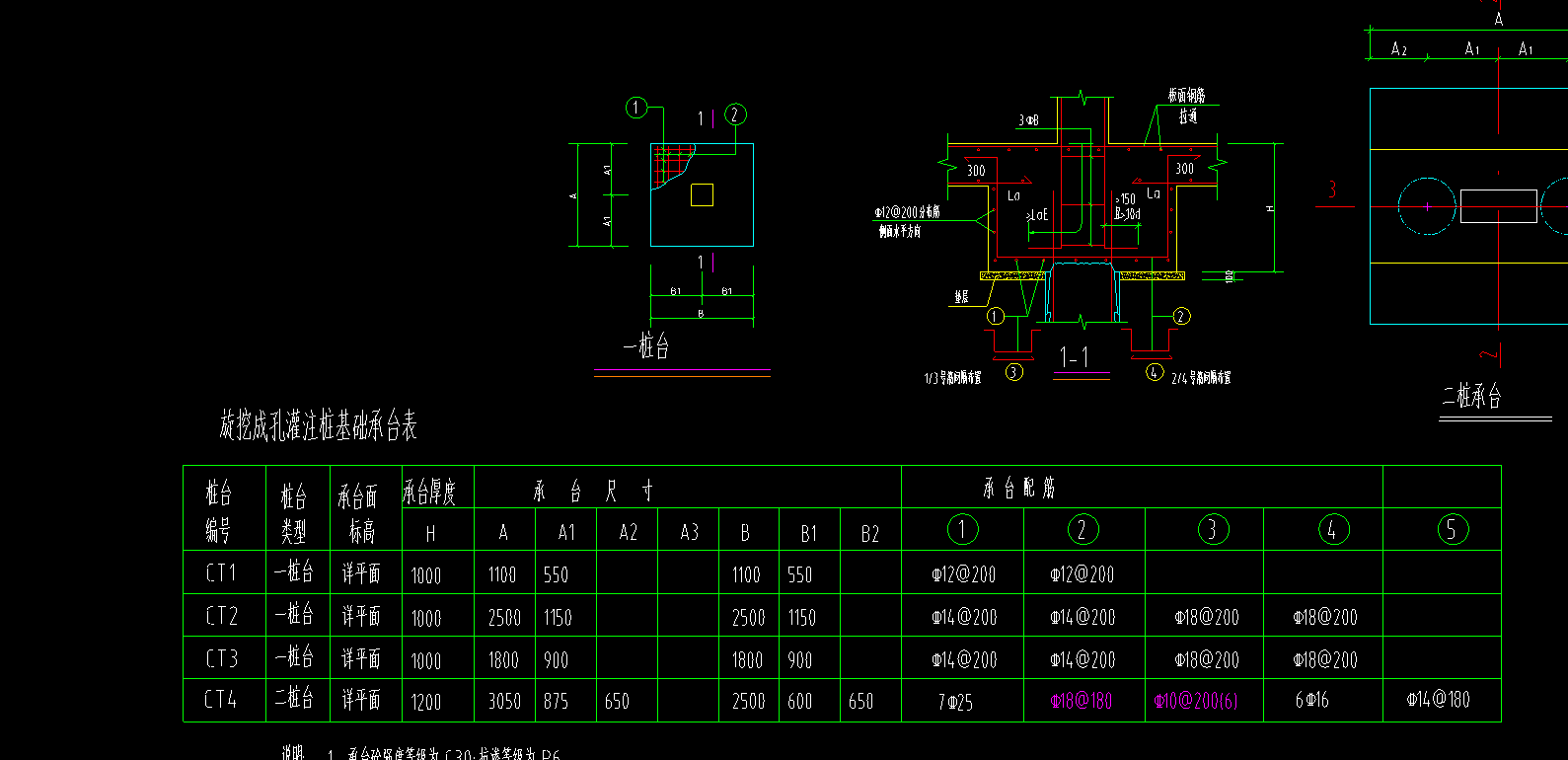Click the 1-1 section title
Viewport: 1568px width, 760px height.
(1074, 357)
